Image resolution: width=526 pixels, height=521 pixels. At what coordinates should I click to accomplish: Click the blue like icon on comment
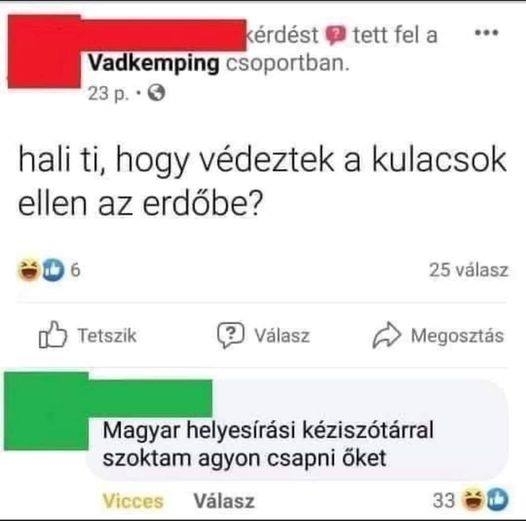coord(497,500)
